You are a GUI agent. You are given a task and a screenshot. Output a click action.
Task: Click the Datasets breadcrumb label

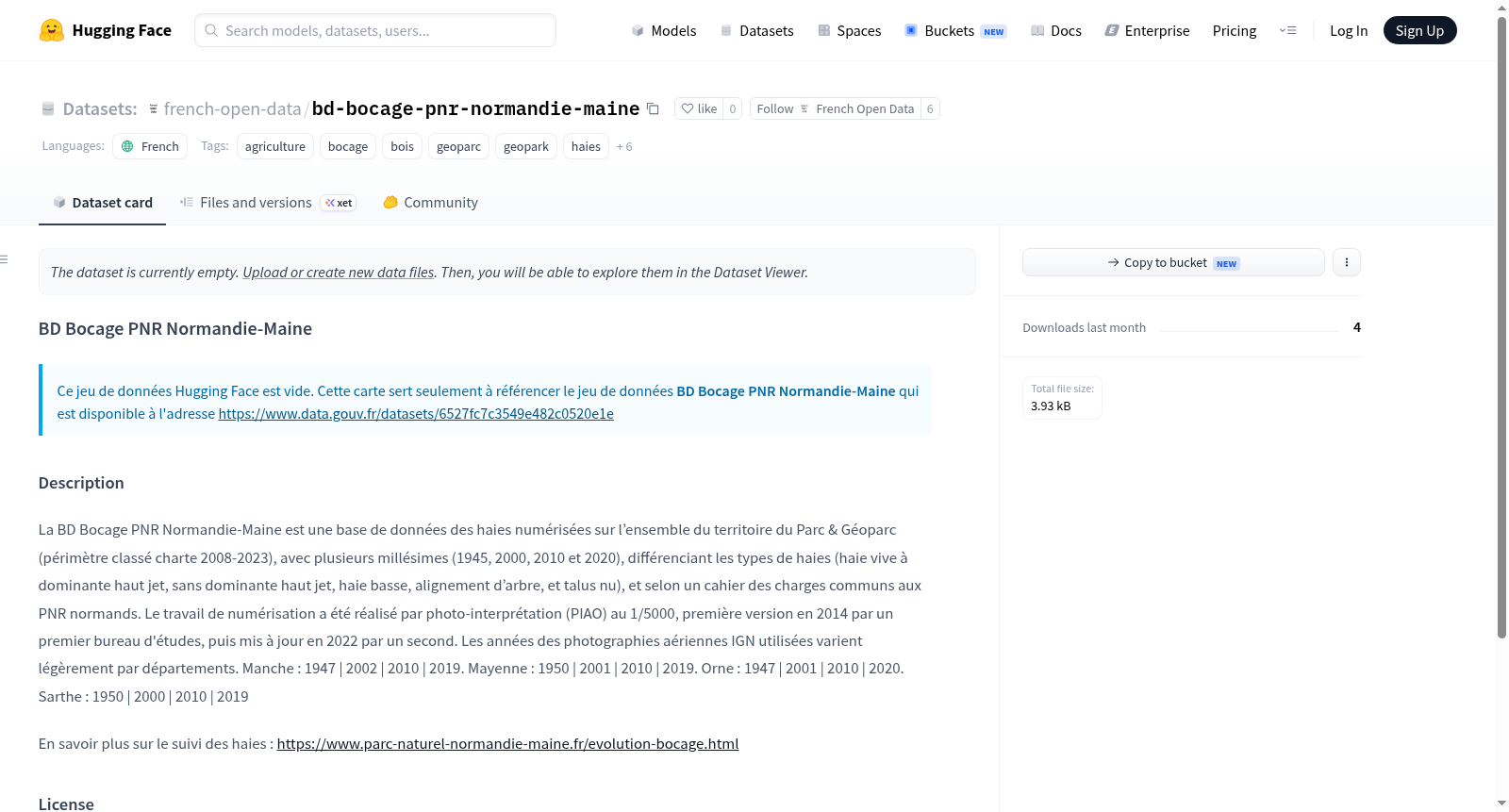[99, 108]
